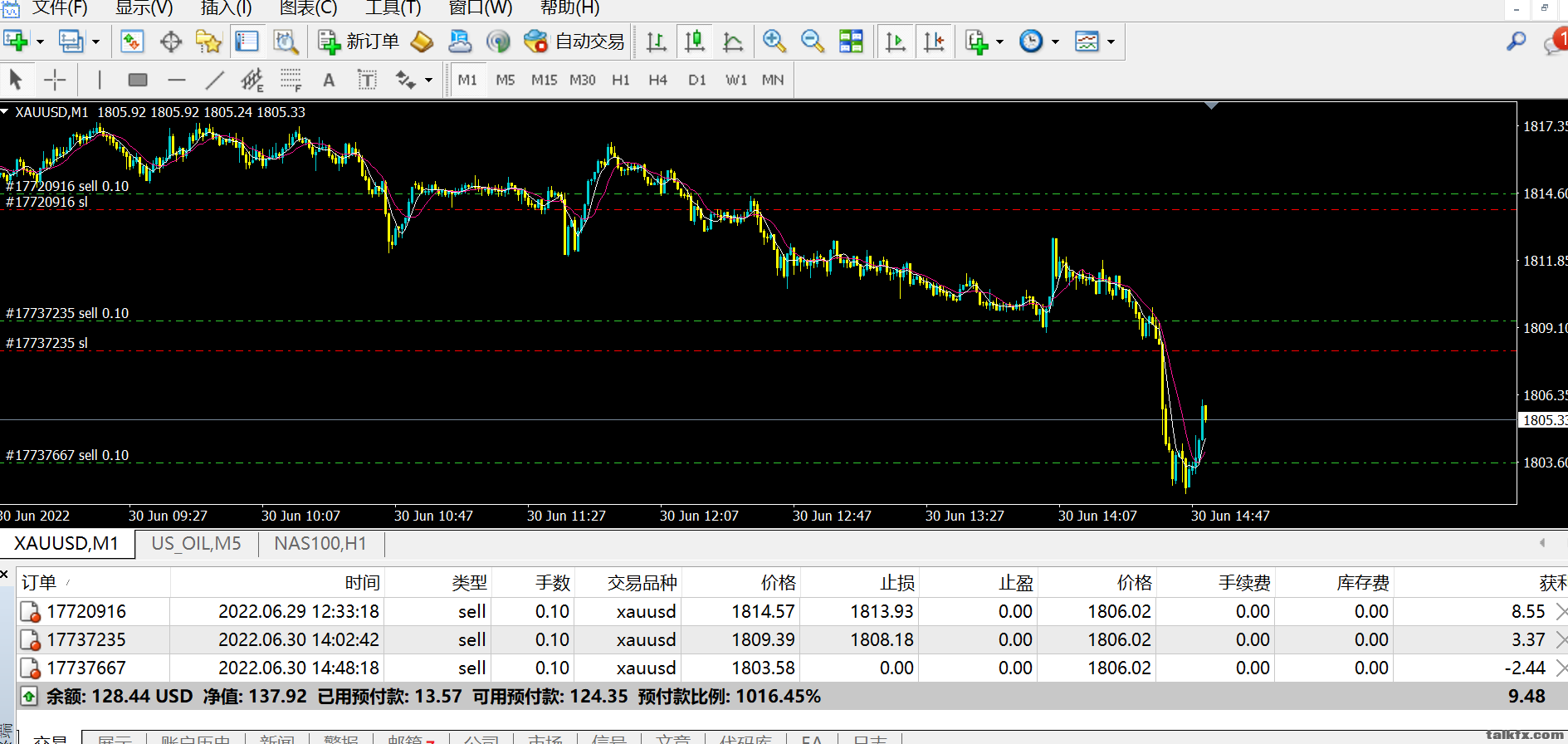Toggle chart auto scroll icon
The height and width of the screenshot is (744, 1568).
(x=896, y=42)
